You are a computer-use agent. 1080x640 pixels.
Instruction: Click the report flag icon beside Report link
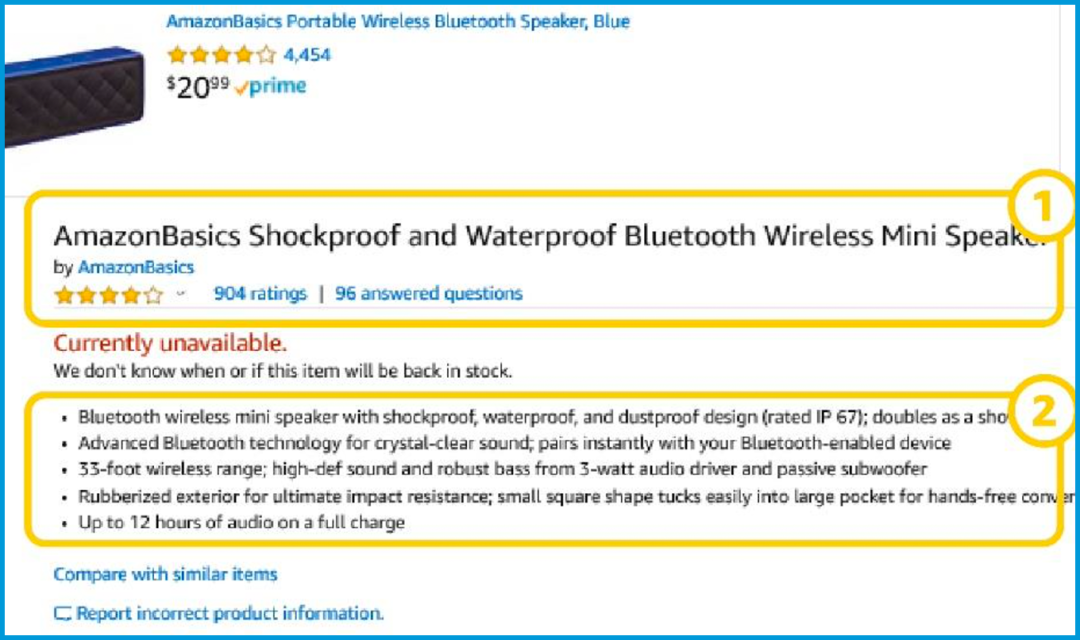click(63, 614)
